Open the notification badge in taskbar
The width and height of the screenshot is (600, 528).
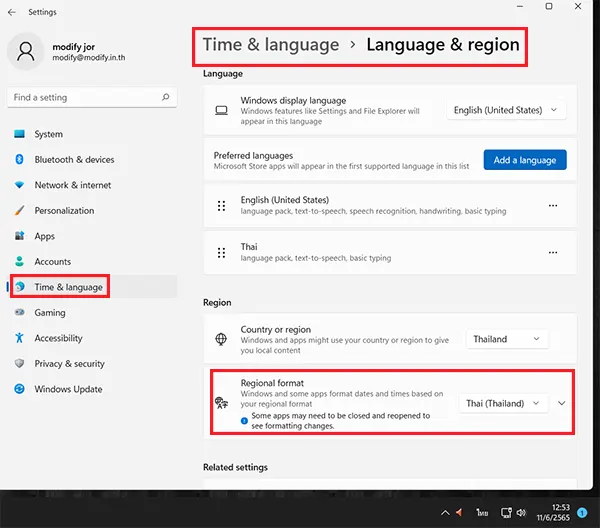581,512
